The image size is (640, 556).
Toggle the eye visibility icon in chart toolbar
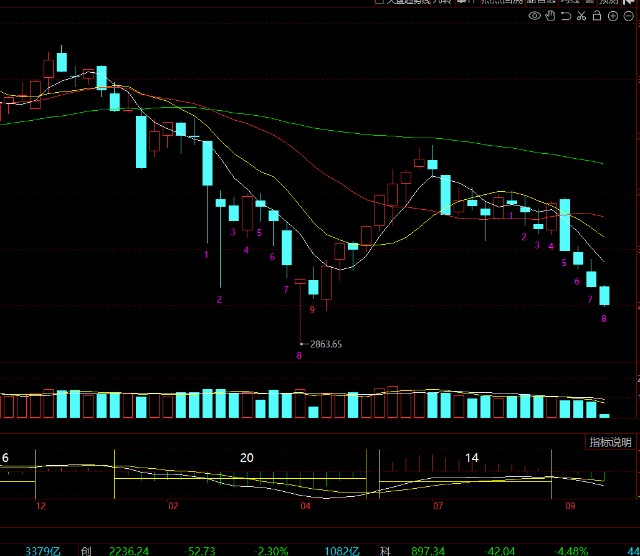534,16
